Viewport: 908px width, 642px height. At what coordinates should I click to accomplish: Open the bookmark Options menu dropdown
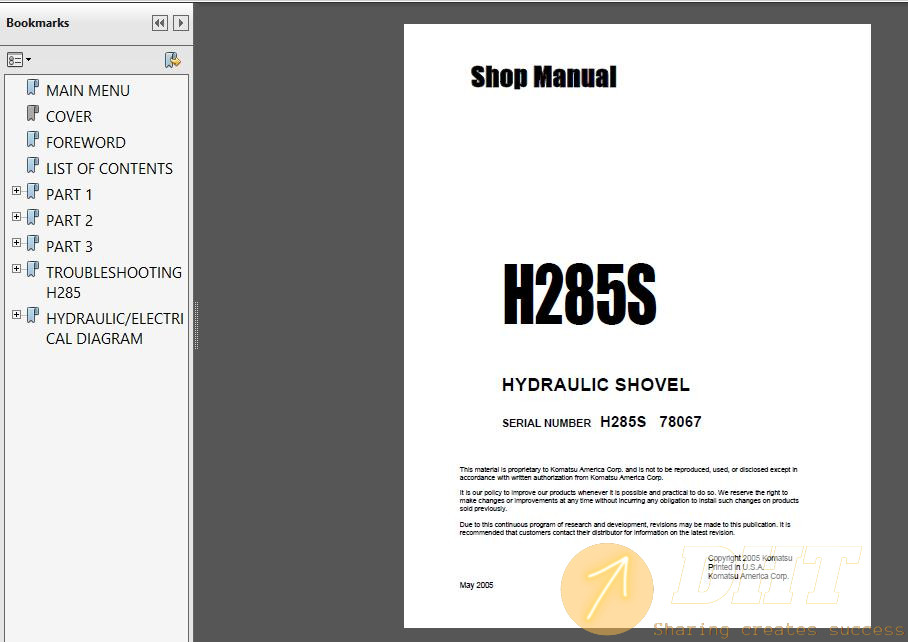[x=19, y=60]
